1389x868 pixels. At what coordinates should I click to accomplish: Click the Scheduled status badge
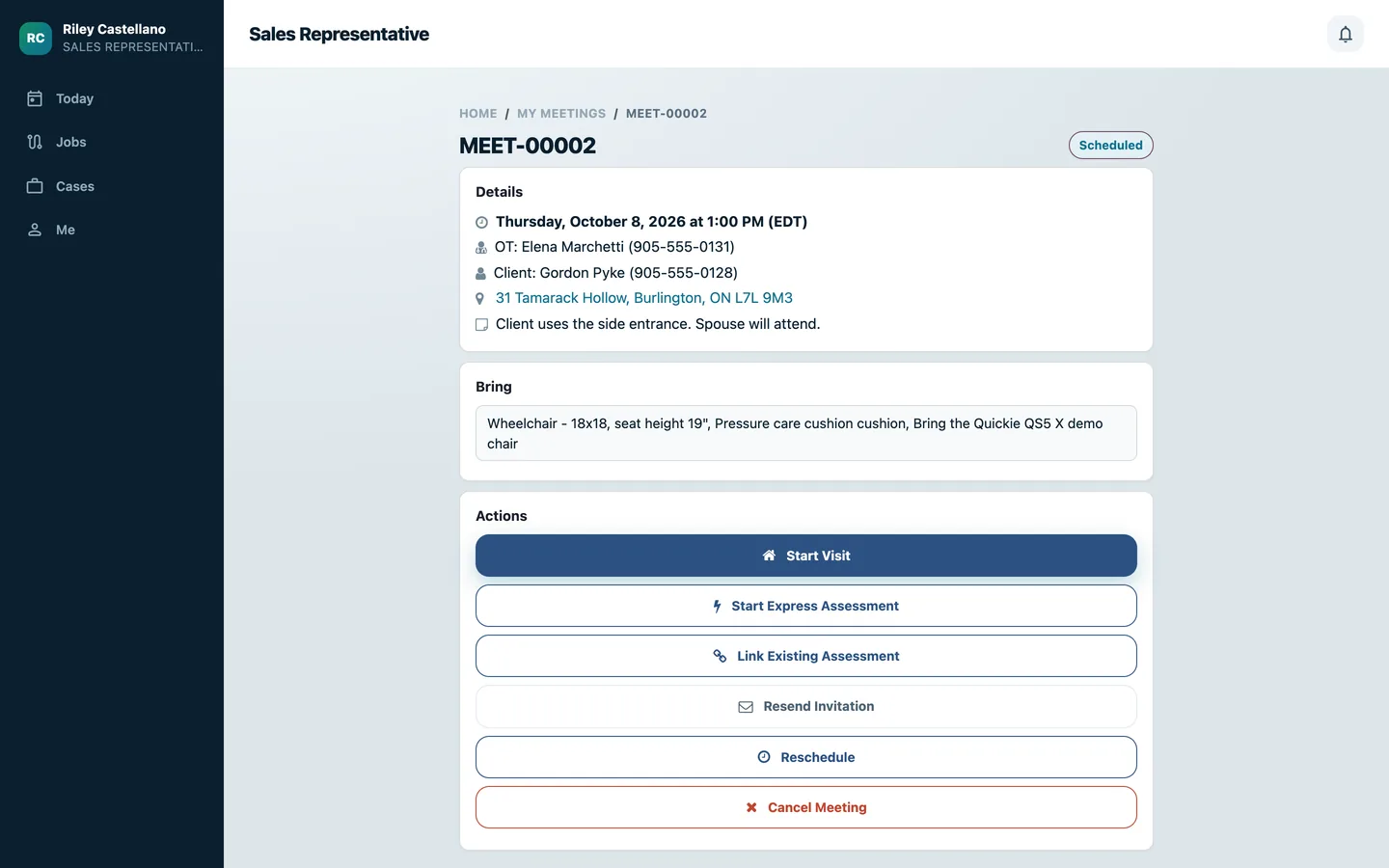coord(1110,145)
